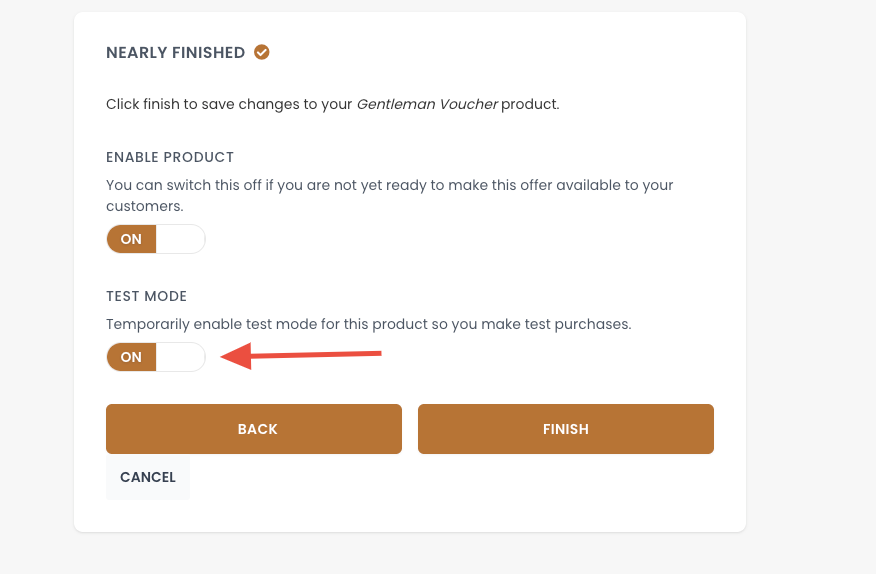Viewport: 876px width, 574px height.
Task: Click the ON label of Enable Product switch
Action: 131,239
